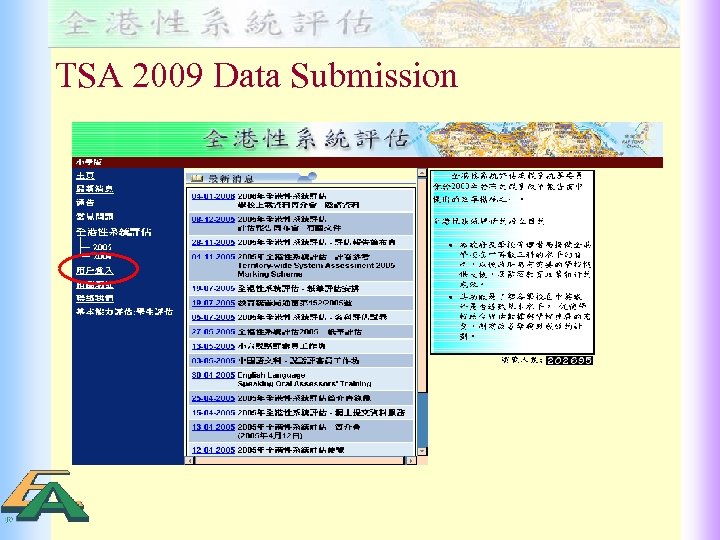Open the 12-04-2005 news date link
The height and width of the screenshot is (540, 720).
pos(213,450)
